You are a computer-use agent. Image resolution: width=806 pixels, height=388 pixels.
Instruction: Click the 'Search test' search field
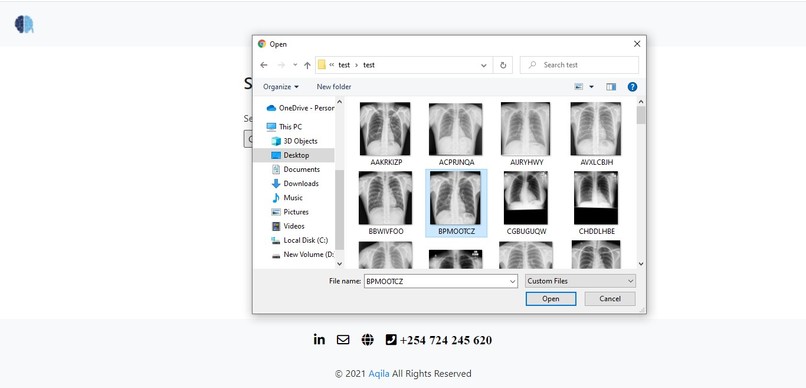[579, 65]
